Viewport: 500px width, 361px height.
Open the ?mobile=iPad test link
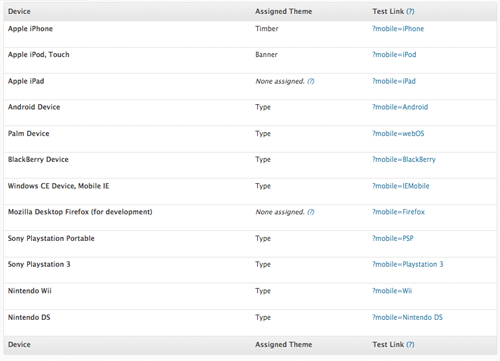pyautogui.click(x=394, y=81)
